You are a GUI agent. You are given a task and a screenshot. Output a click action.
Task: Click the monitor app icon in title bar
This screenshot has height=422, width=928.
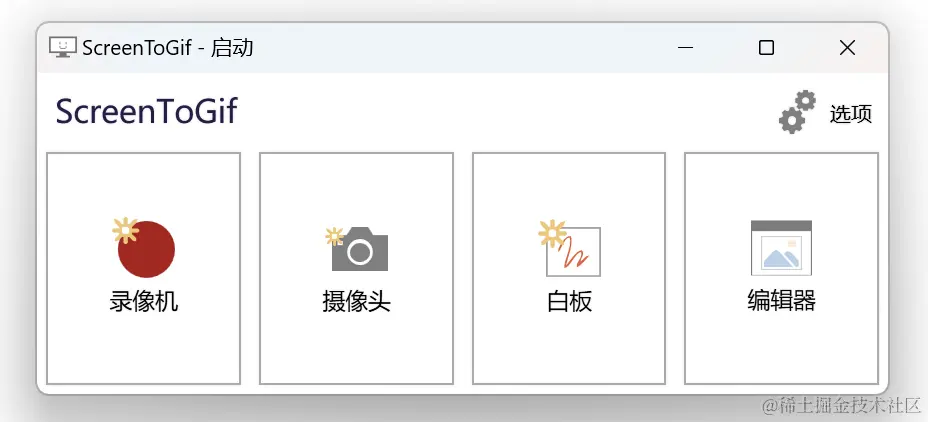(63, 47)
